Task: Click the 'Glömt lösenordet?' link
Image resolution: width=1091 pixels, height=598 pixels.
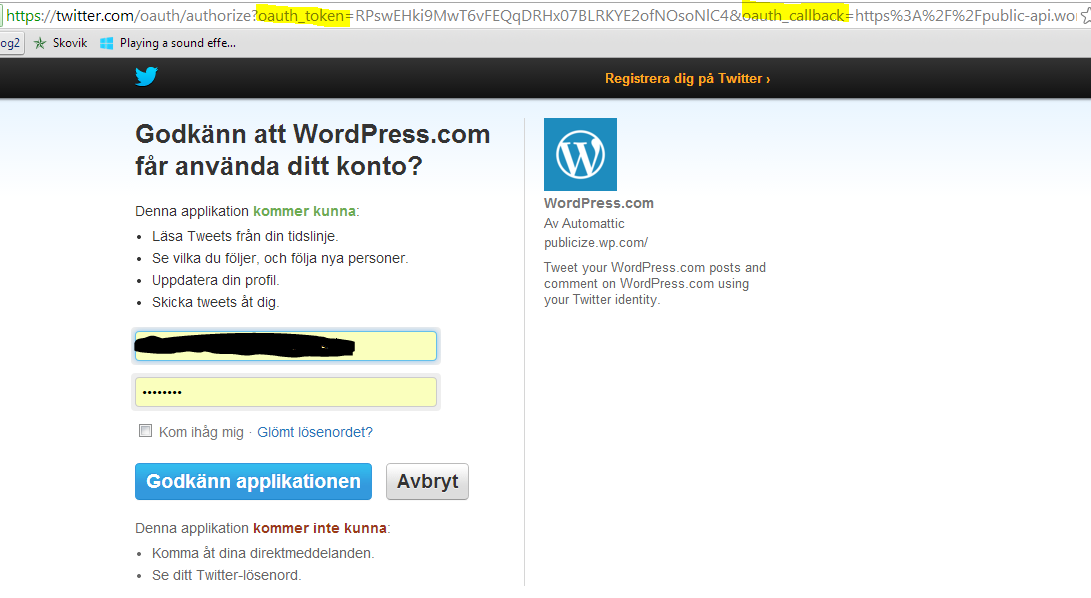Action: pyautogui.click(x=315, y=432)
